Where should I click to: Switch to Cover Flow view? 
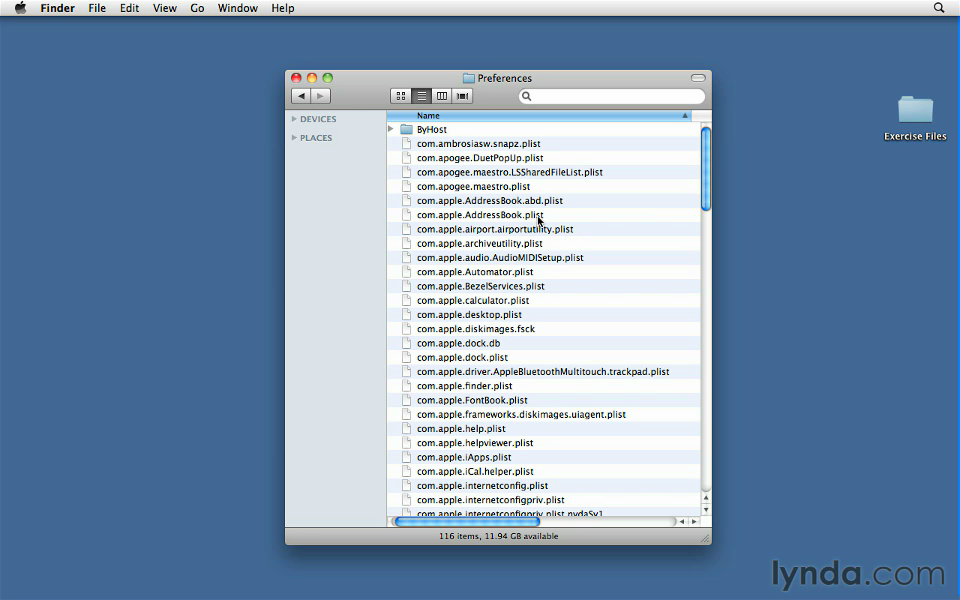pos(462,96)
